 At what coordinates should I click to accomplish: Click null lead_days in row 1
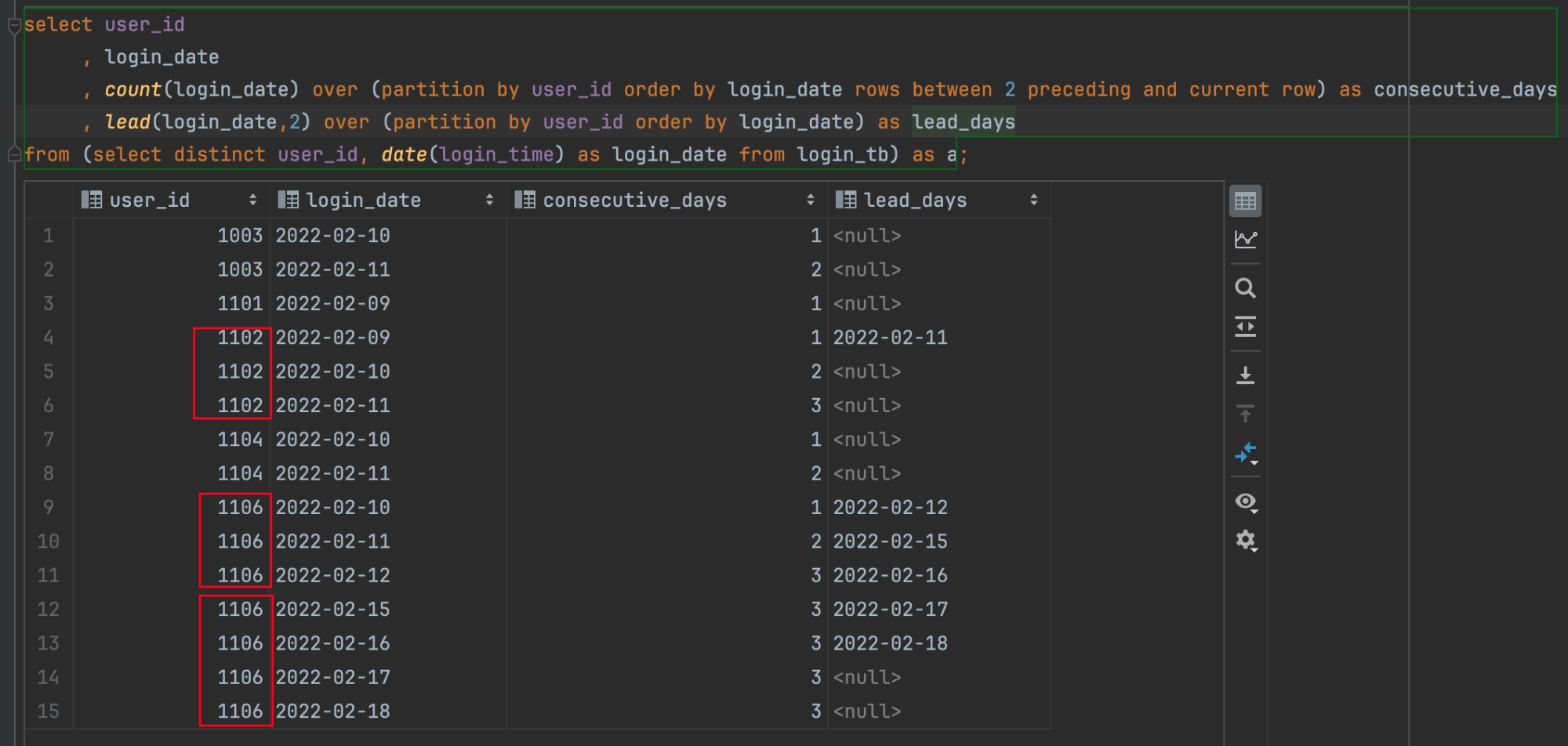867,235
